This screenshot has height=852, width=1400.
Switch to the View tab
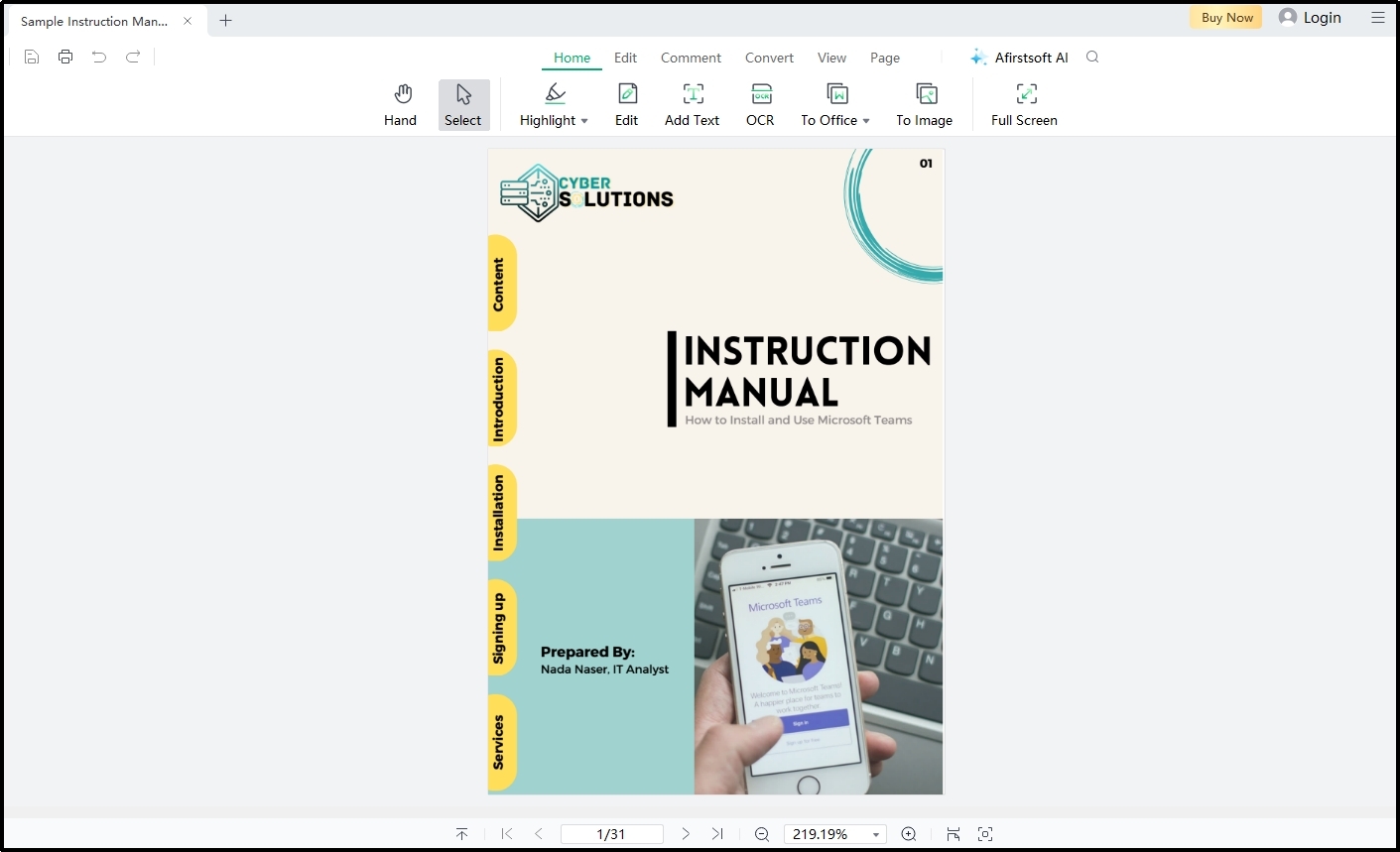[x=832, y=58]
